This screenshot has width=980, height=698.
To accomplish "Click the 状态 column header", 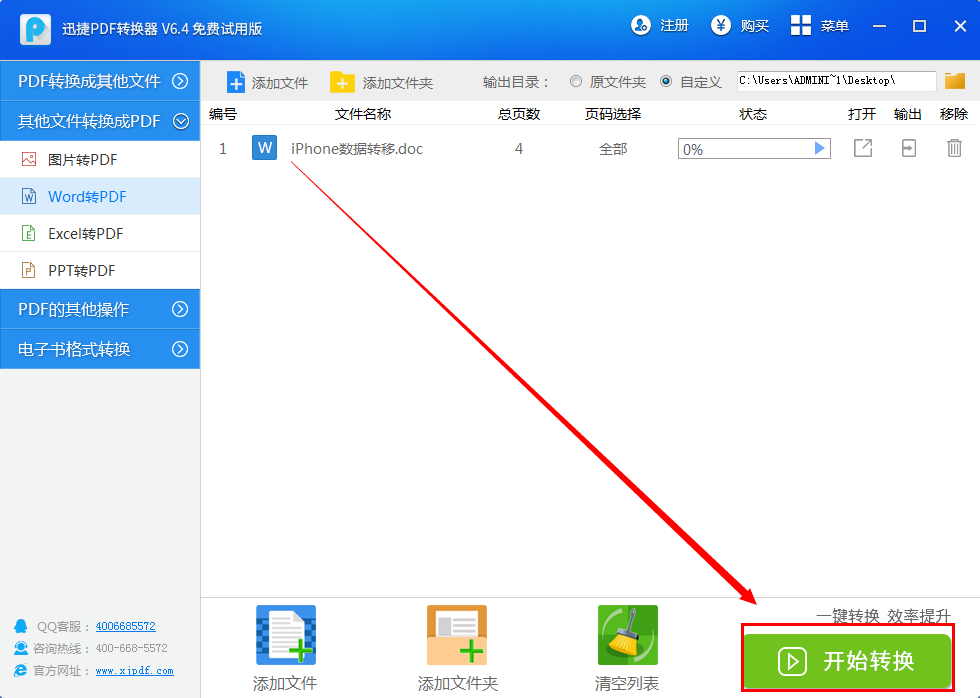I will coord(752,114).
